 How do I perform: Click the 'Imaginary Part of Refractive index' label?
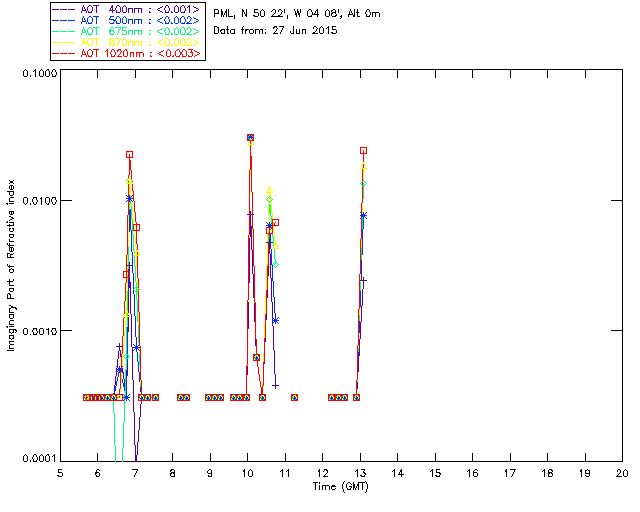[x=11, y=265]
